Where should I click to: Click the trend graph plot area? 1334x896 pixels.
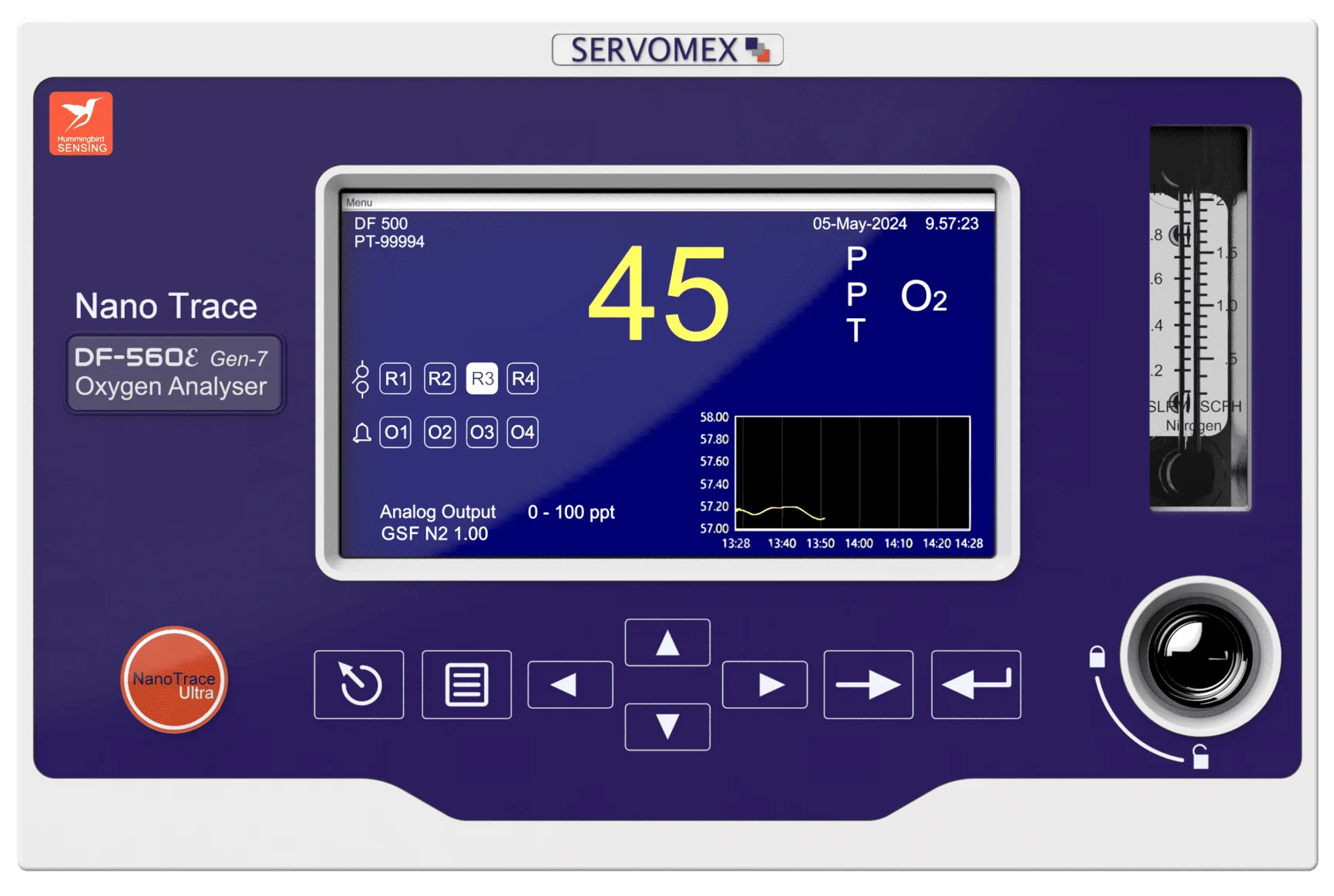pos(852,473)
